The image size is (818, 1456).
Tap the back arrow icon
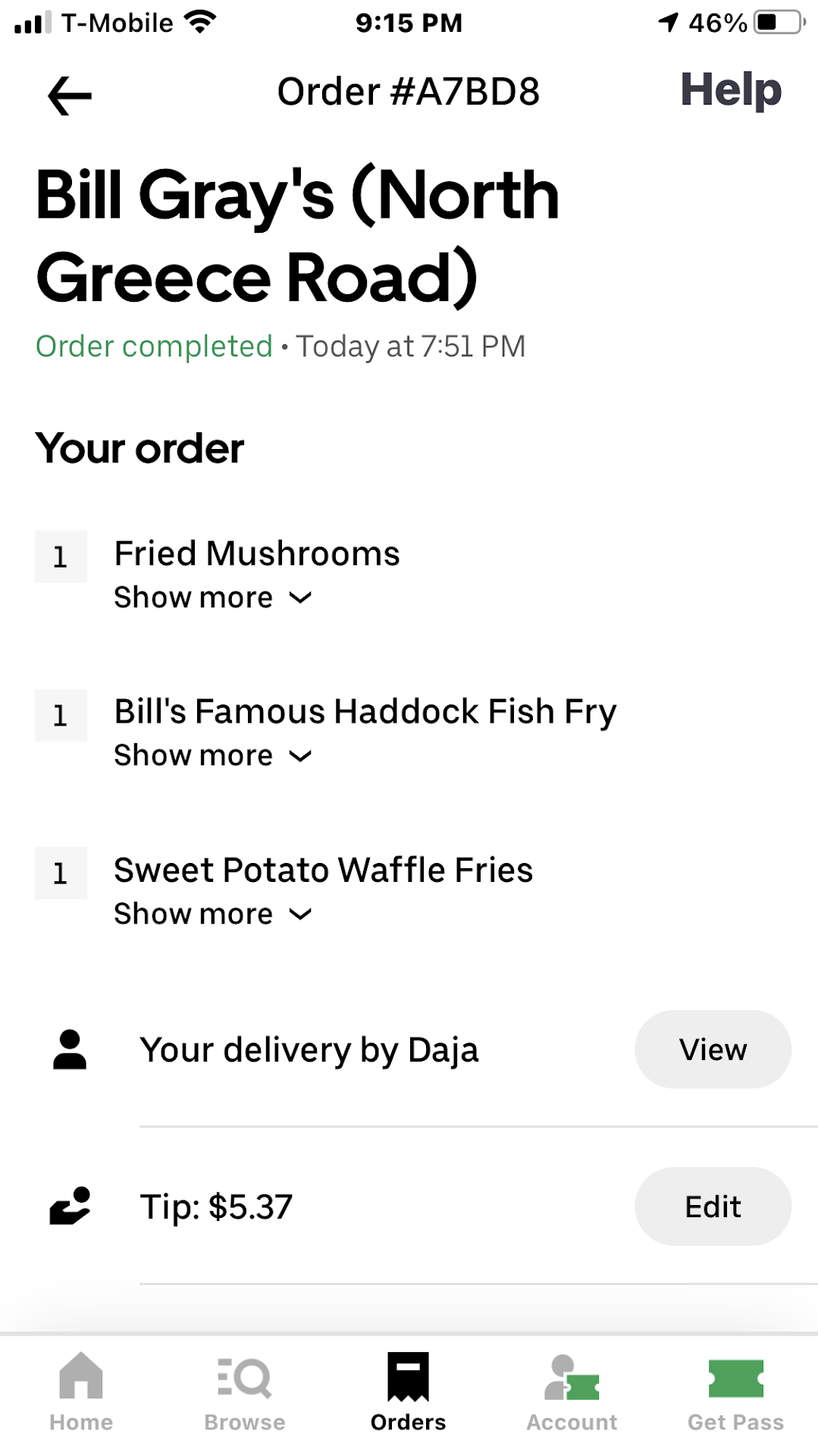pos(69,96)
